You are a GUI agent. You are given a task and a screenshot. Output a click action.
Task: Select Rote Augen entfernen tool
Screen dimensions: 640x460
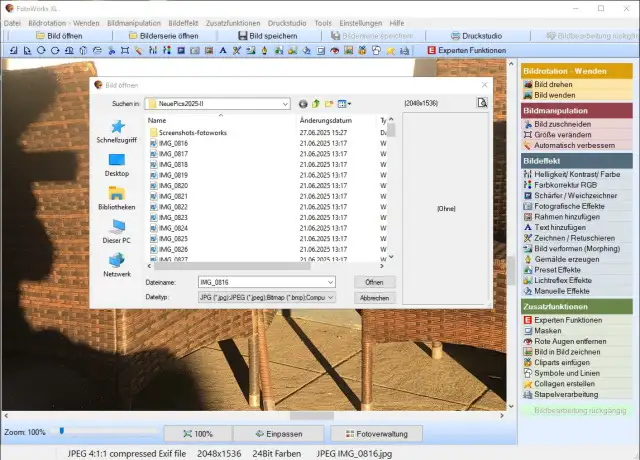tap(569, 342)
